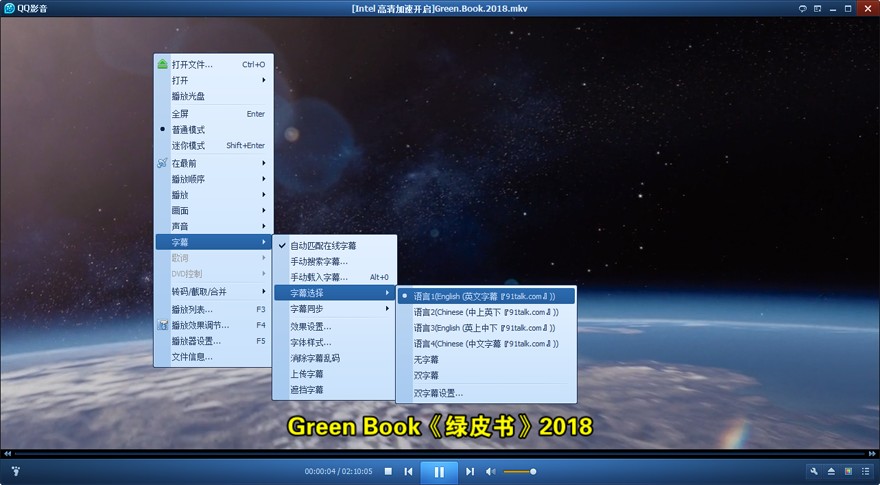Jump to the previous track
The image size is (880, 485).
pyautogui.click(x=409, y=472)
